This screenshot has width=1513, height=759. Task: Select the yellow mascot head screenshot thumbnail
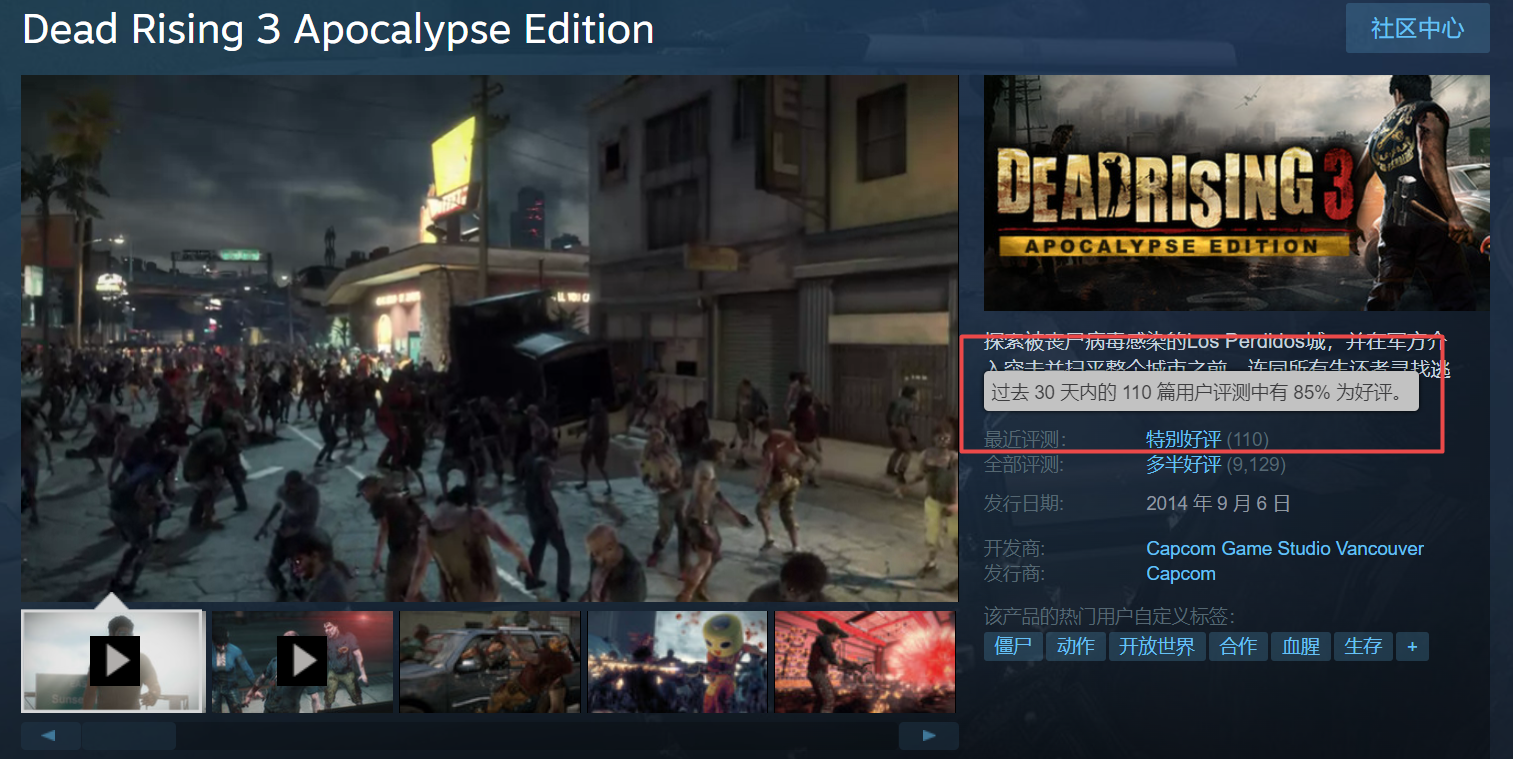[x=678, y=661]
